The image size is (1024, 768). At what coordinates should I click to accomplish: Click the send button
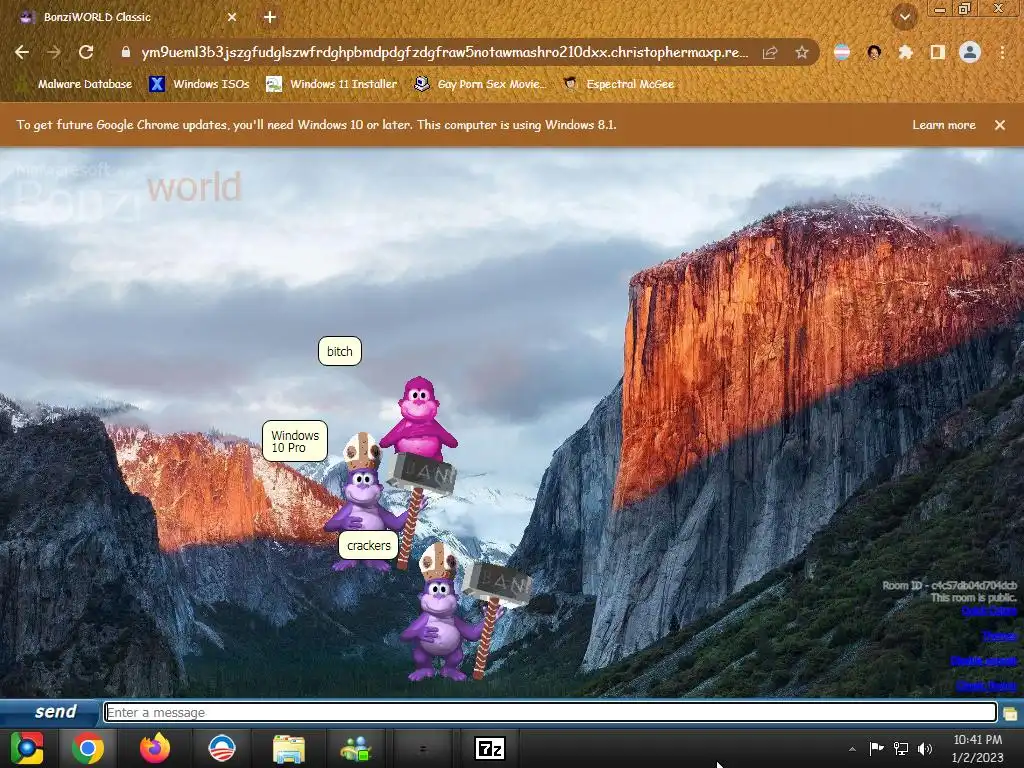tap(56, 711)
